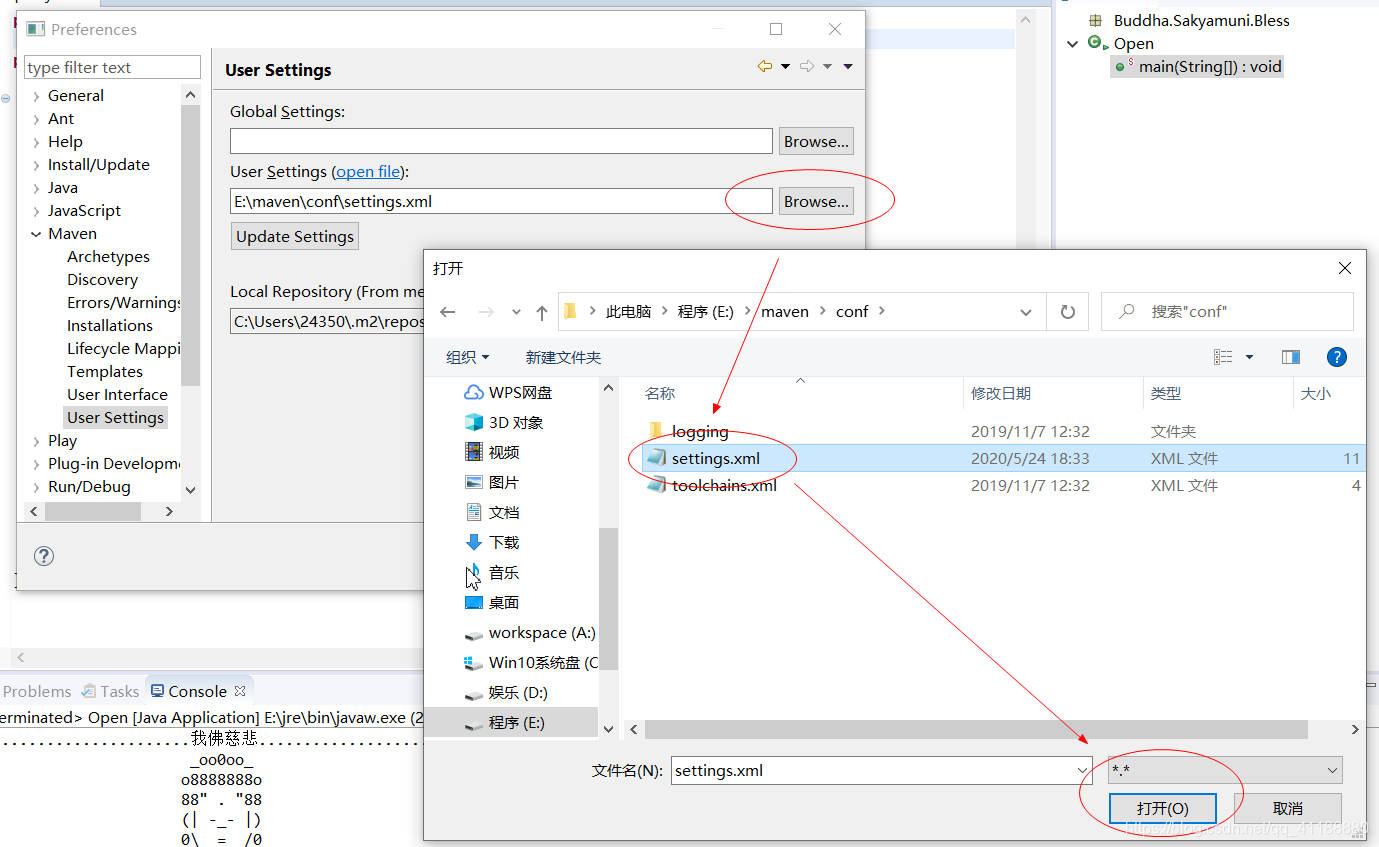
Task: Click breadcrumb segment maven in address bar
Action: coord(785,312)
